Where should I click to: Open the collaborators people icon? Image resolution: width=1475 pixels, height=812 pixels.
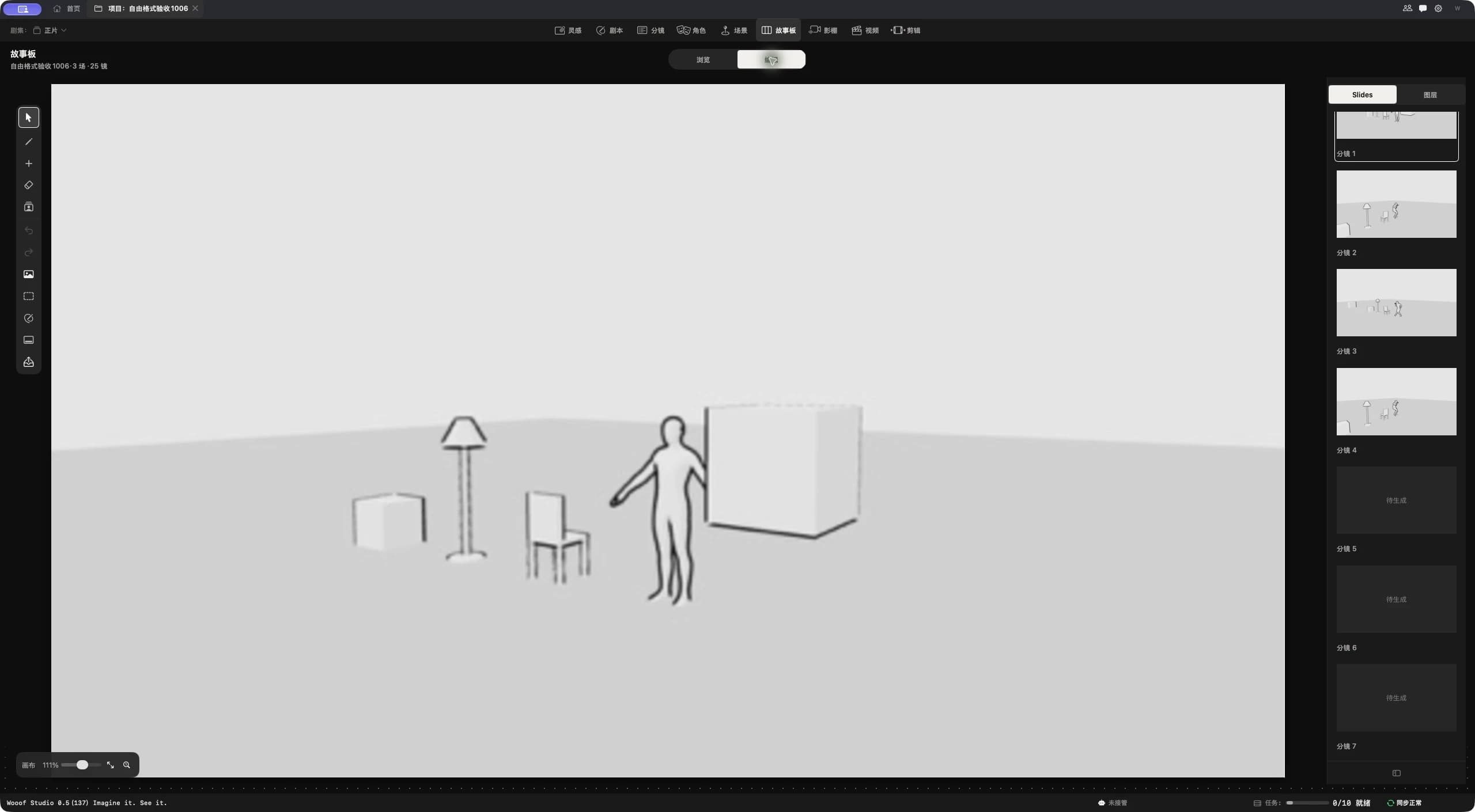coord(1407,9)
